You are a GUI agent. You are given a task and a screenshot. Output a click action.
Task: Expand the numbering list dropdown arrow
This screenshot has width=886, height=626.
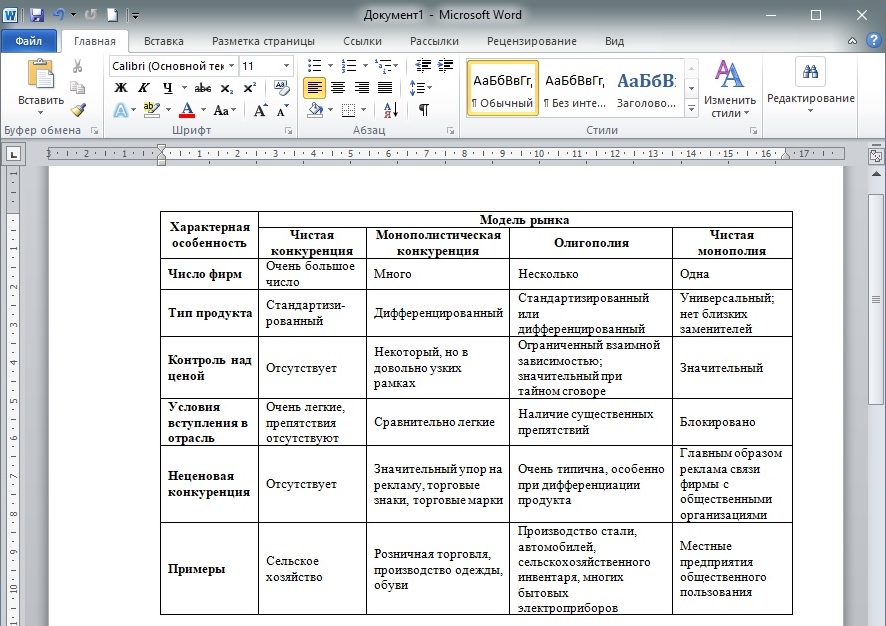(x=365, y=66)
